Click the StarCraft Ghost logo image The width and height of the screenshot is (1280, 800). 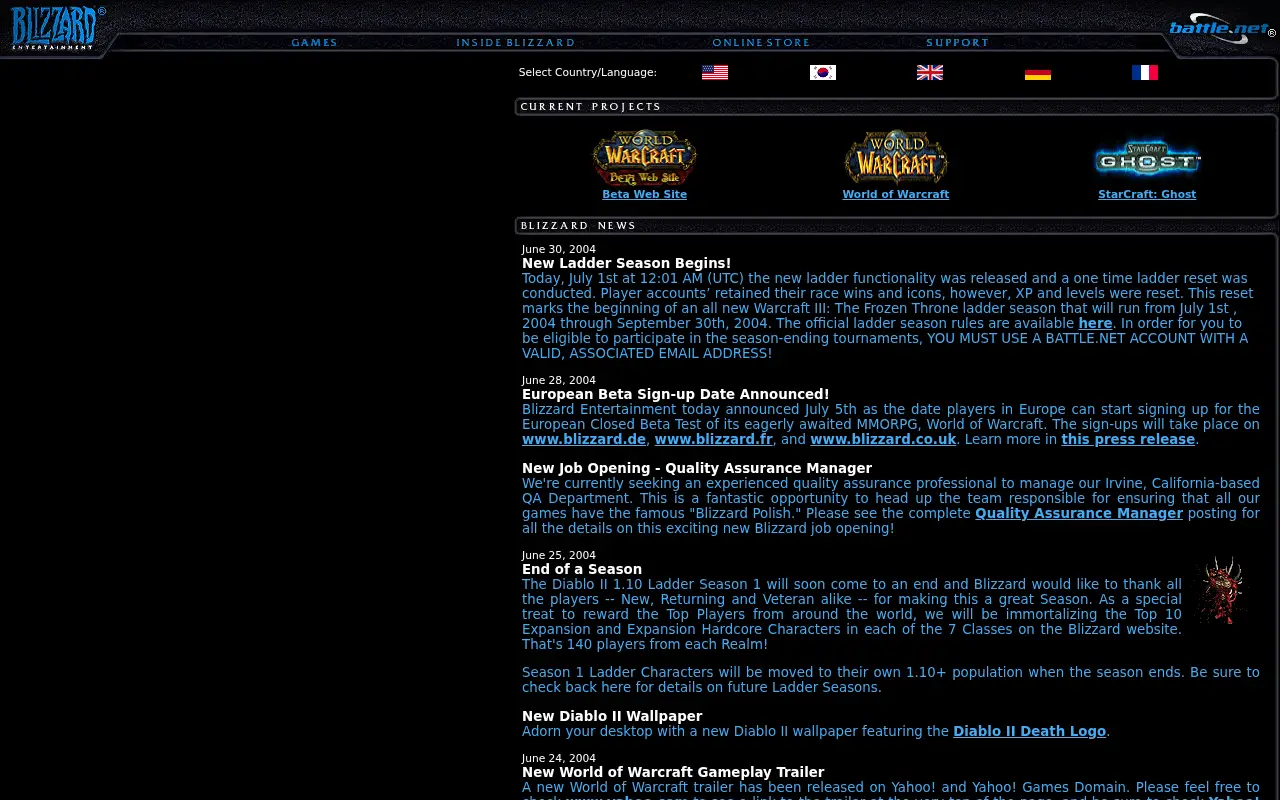[1147, 158]
